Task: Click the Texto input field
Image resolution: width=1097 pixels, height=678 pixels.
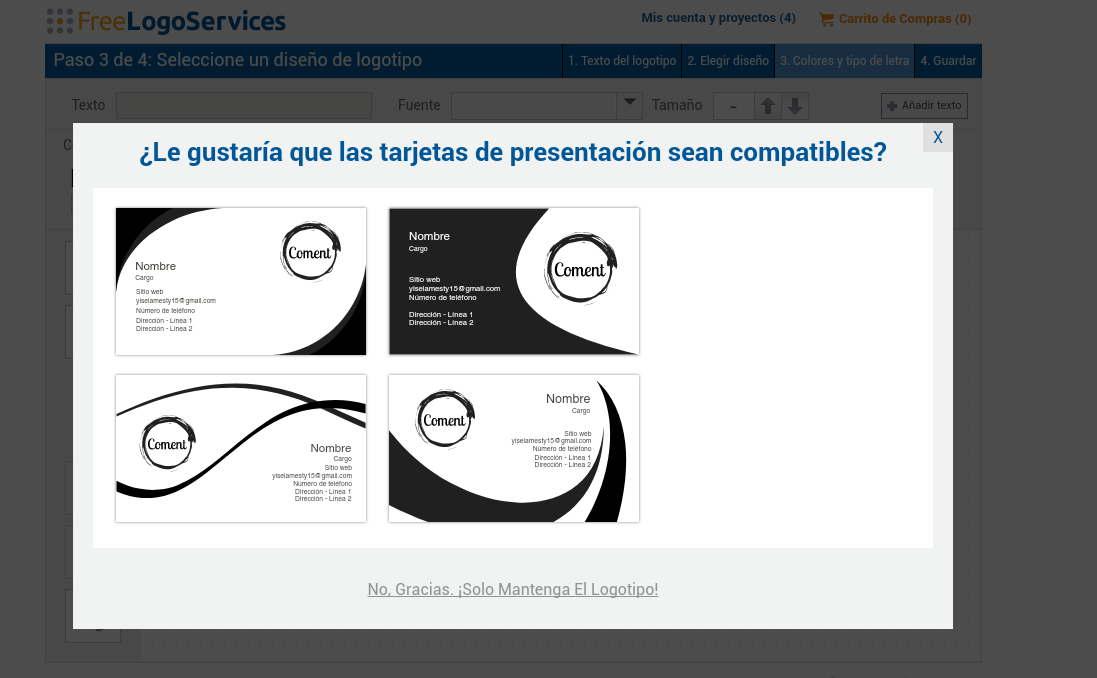Action: 243,106
